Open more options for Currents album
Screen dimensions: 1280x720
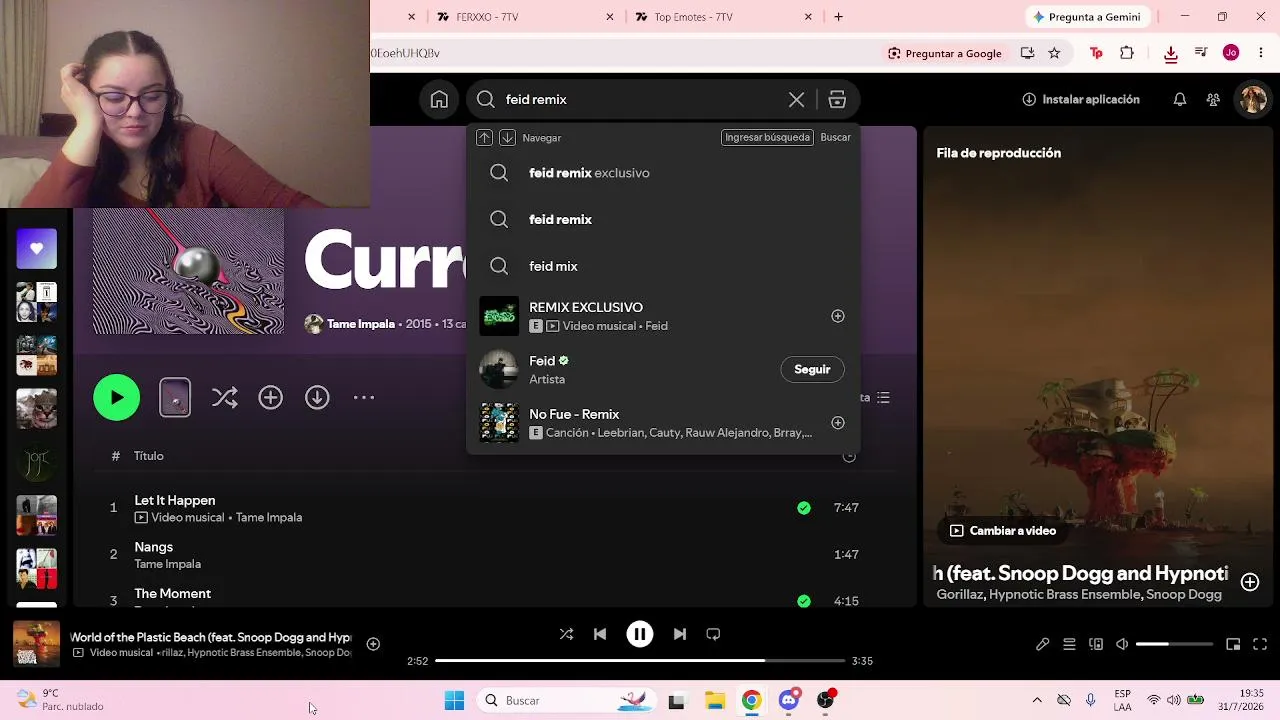pyautogui.click(x=364, y=397)
